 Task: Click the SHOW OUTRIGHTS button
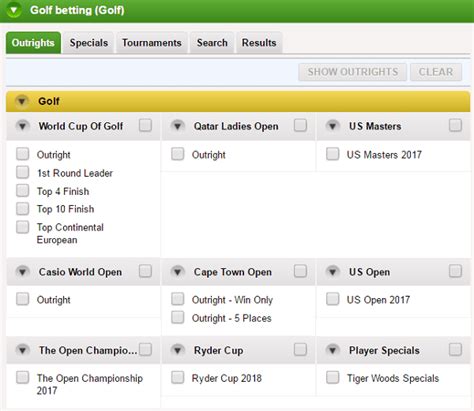(x=352, y=72)
